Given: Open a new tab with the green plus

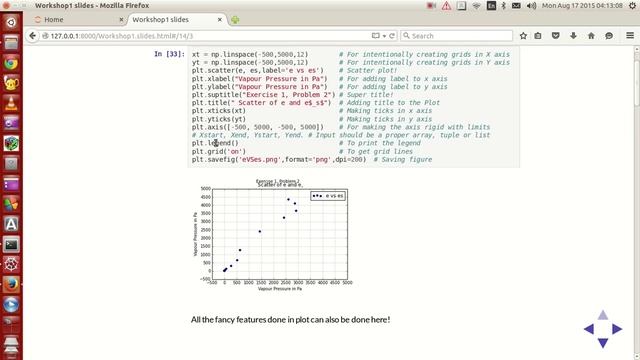Looking at the screenshot, I should (x=235, y=20).
